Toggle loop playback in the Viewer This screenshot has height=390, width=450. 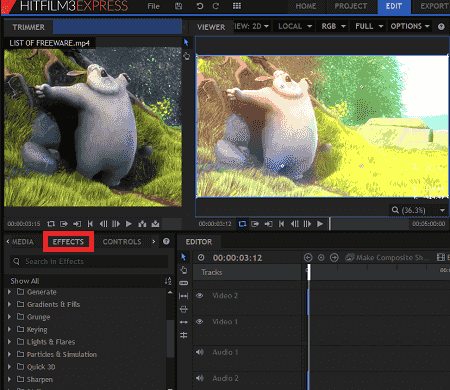click(x=242, y=224)
